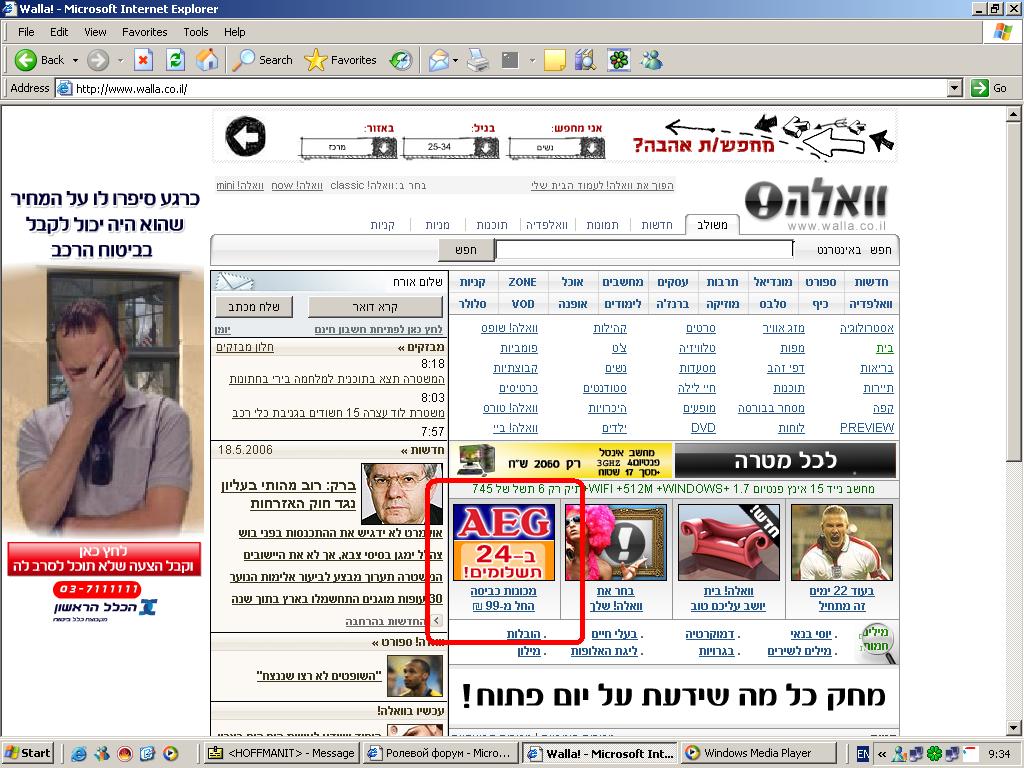Click the Forward arrow icon
1024x768 pixels.
click(x=98, y=60)
